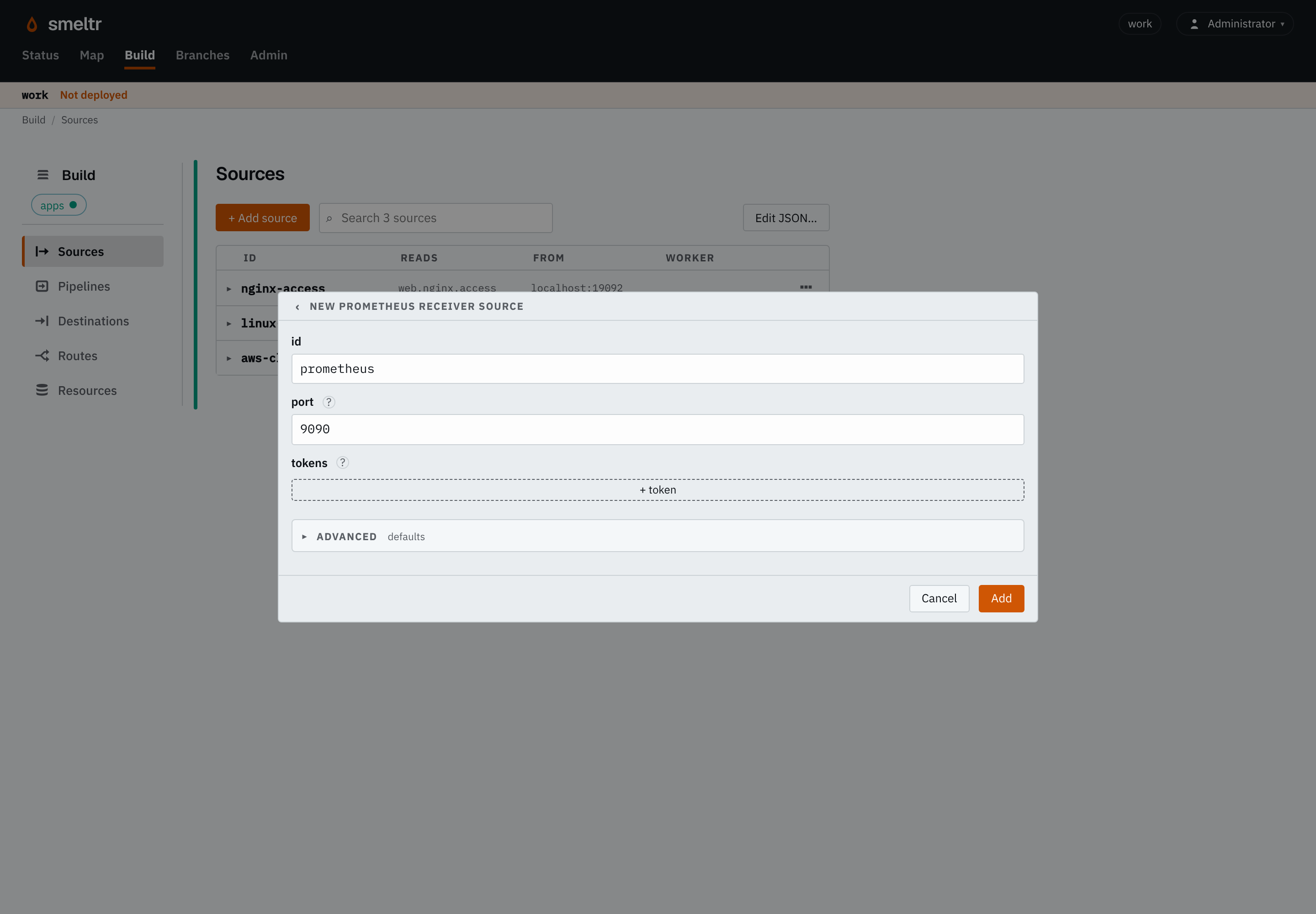
Task: Click the Sources breadcrumb text
Action: click(80, 120)
